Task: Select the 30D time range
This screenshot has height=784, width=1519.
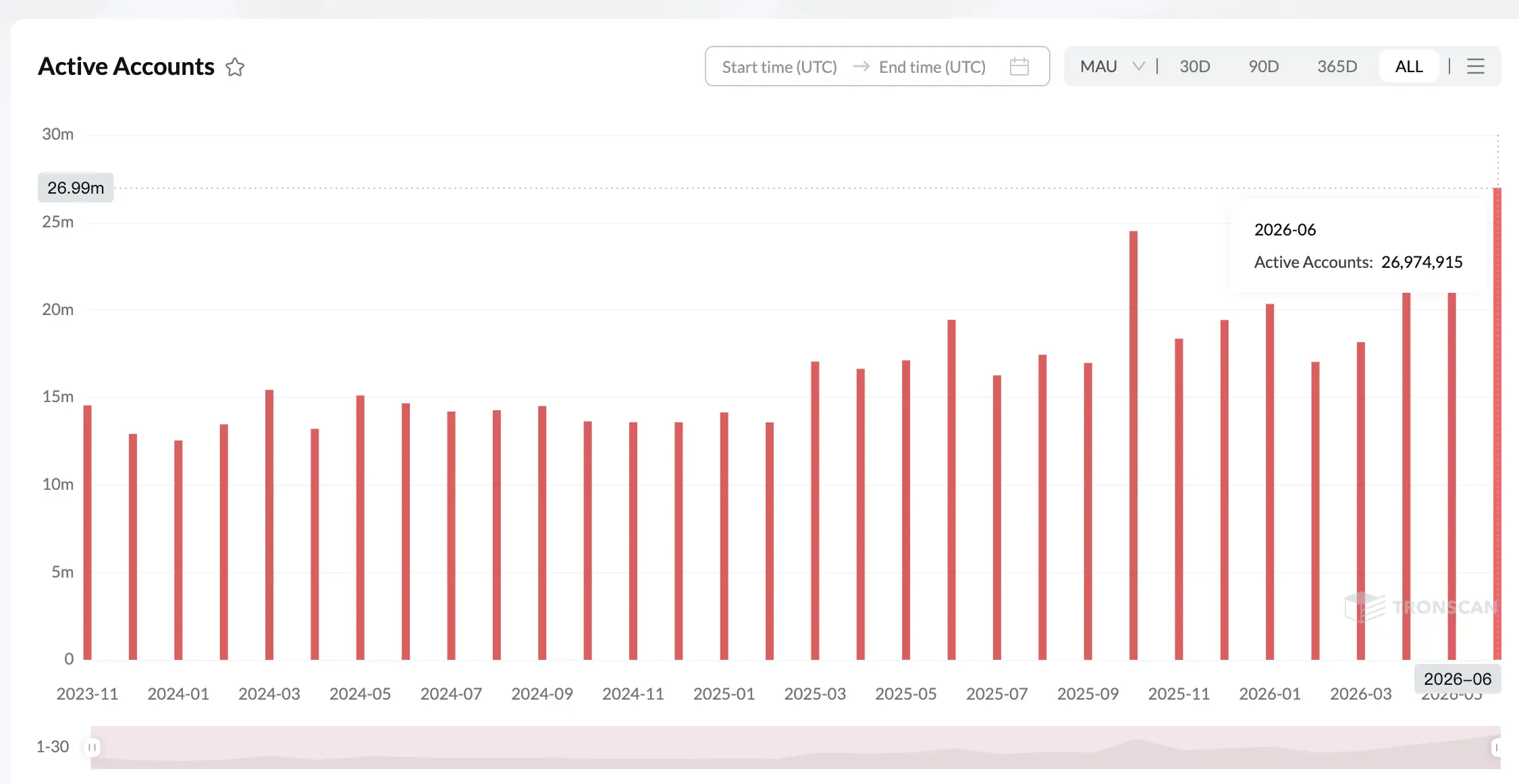Action: click(x=1194, y=66)
